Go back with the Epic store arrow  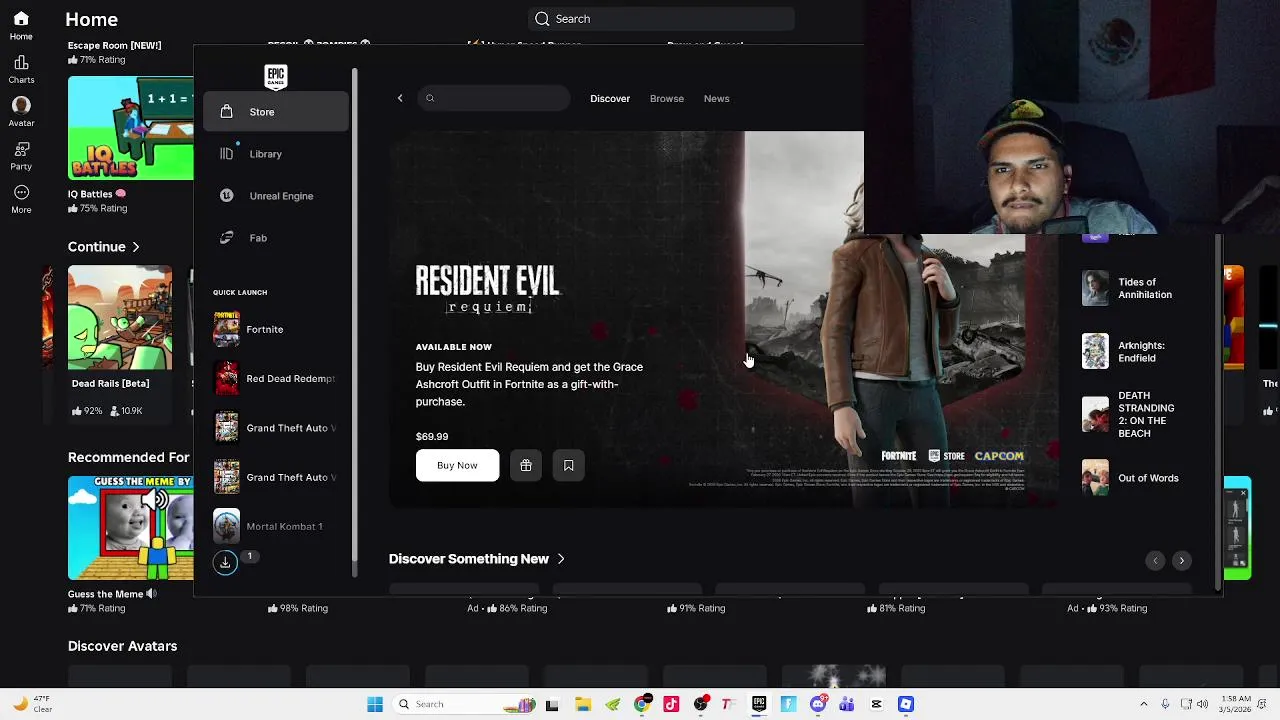click(x=400, y=98)
